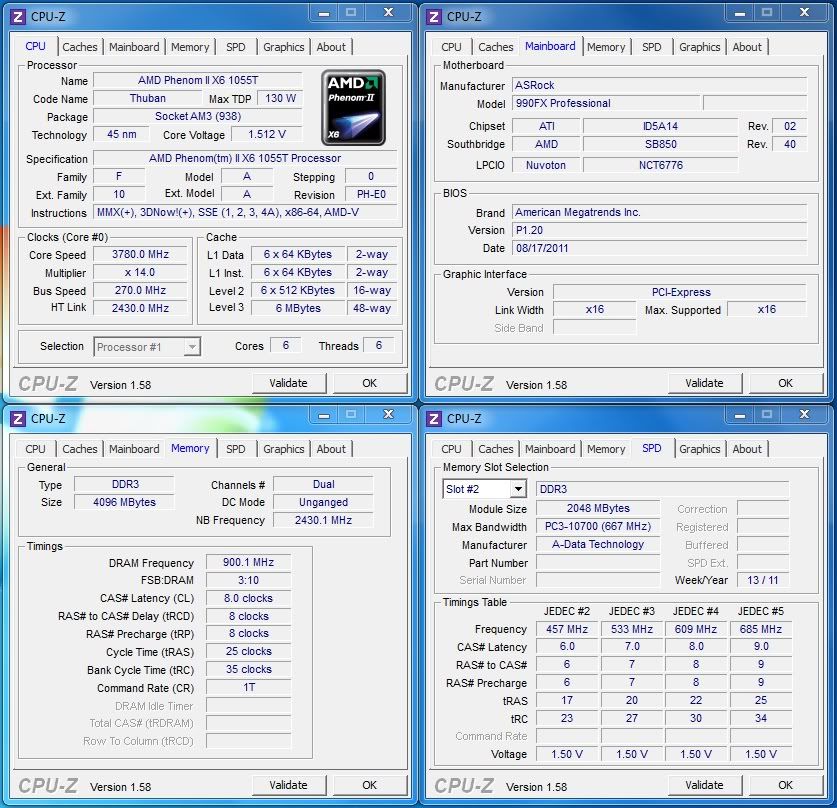Click OK in the Memory tab window
837x808 pixels.
[x=369, y=785]
